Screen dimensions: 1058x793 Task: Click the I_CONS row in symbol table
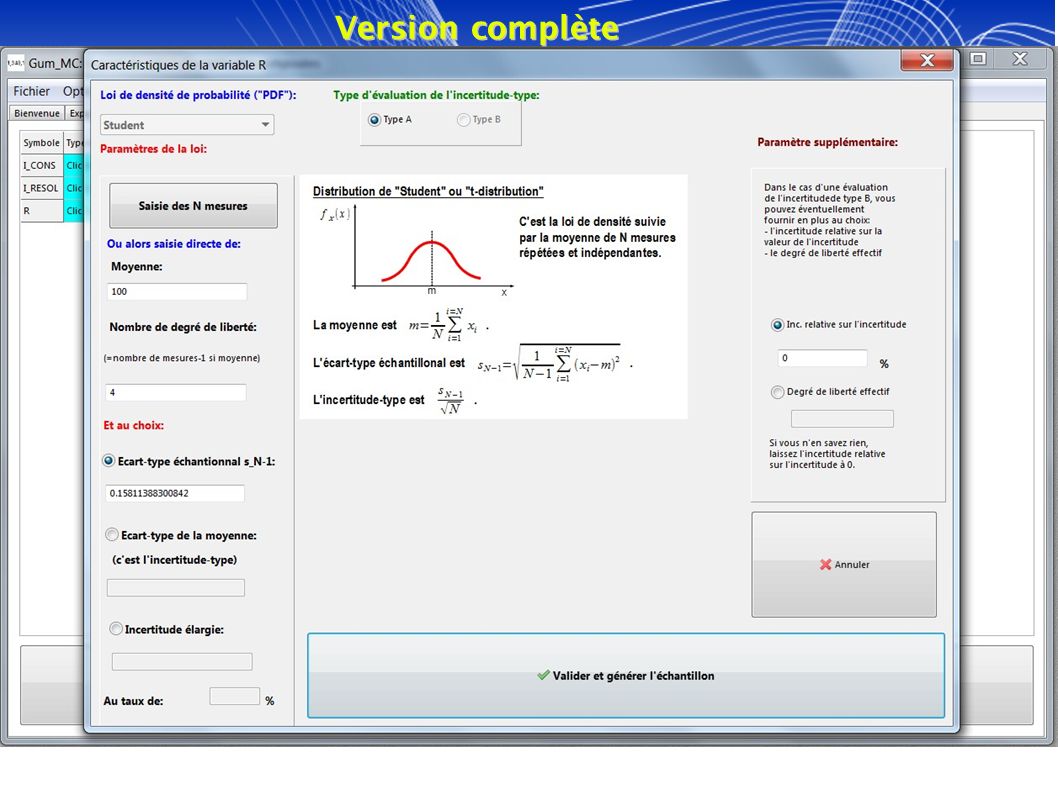[41, 165]
